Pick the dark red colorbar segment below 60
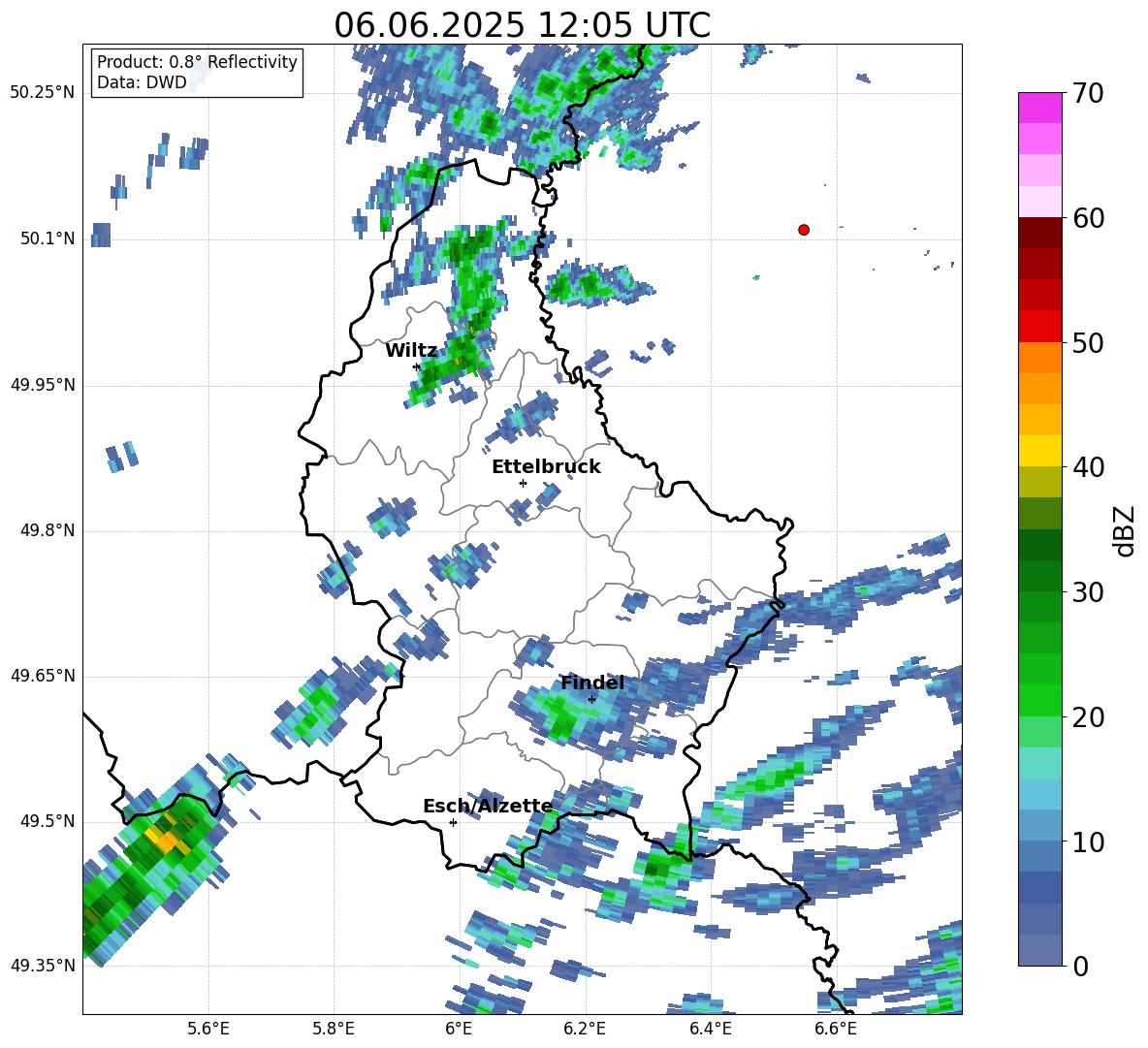 [x=1039, y=232]
